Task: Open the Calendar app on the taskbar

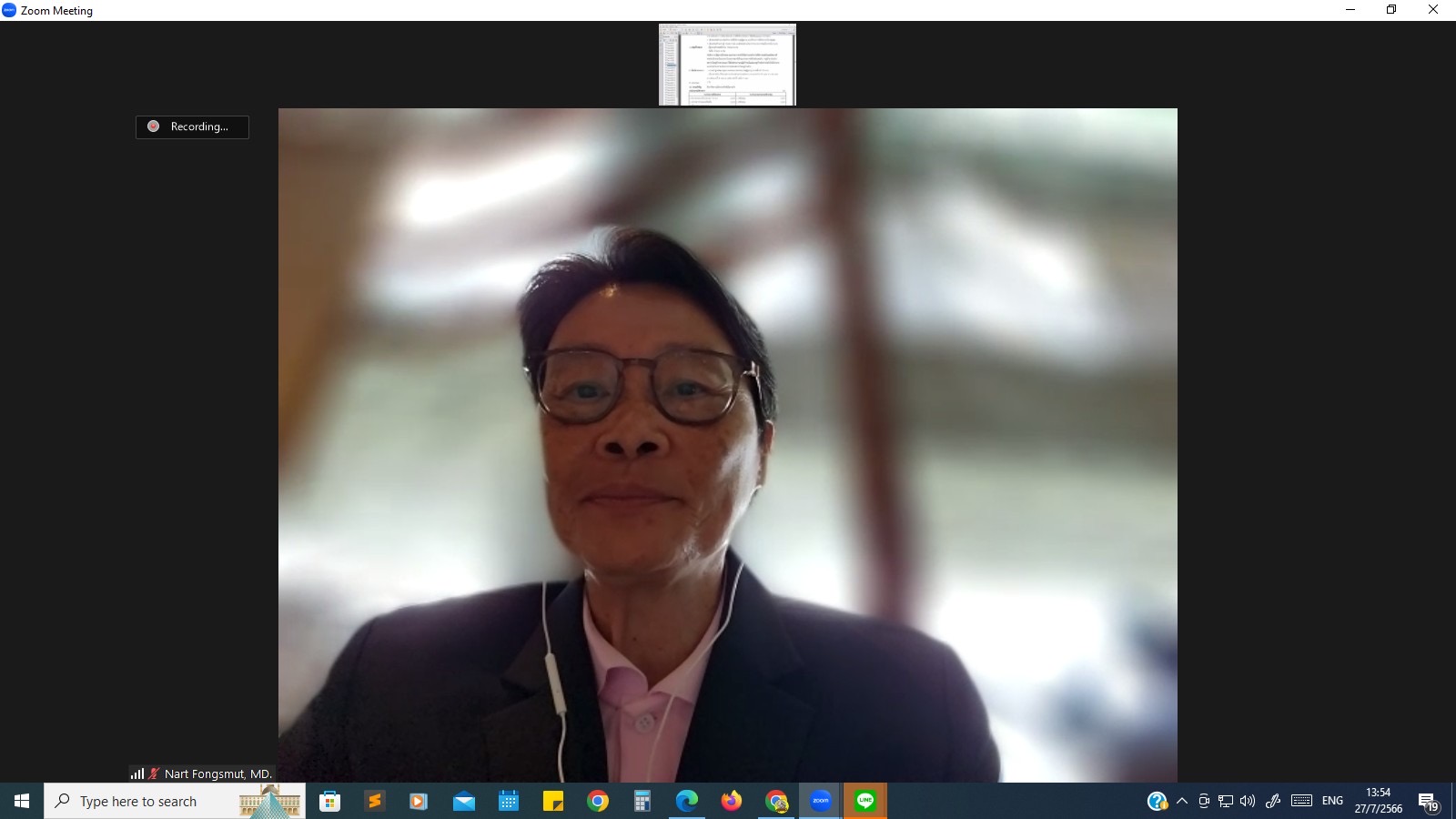Action: [x=509, y=801]
